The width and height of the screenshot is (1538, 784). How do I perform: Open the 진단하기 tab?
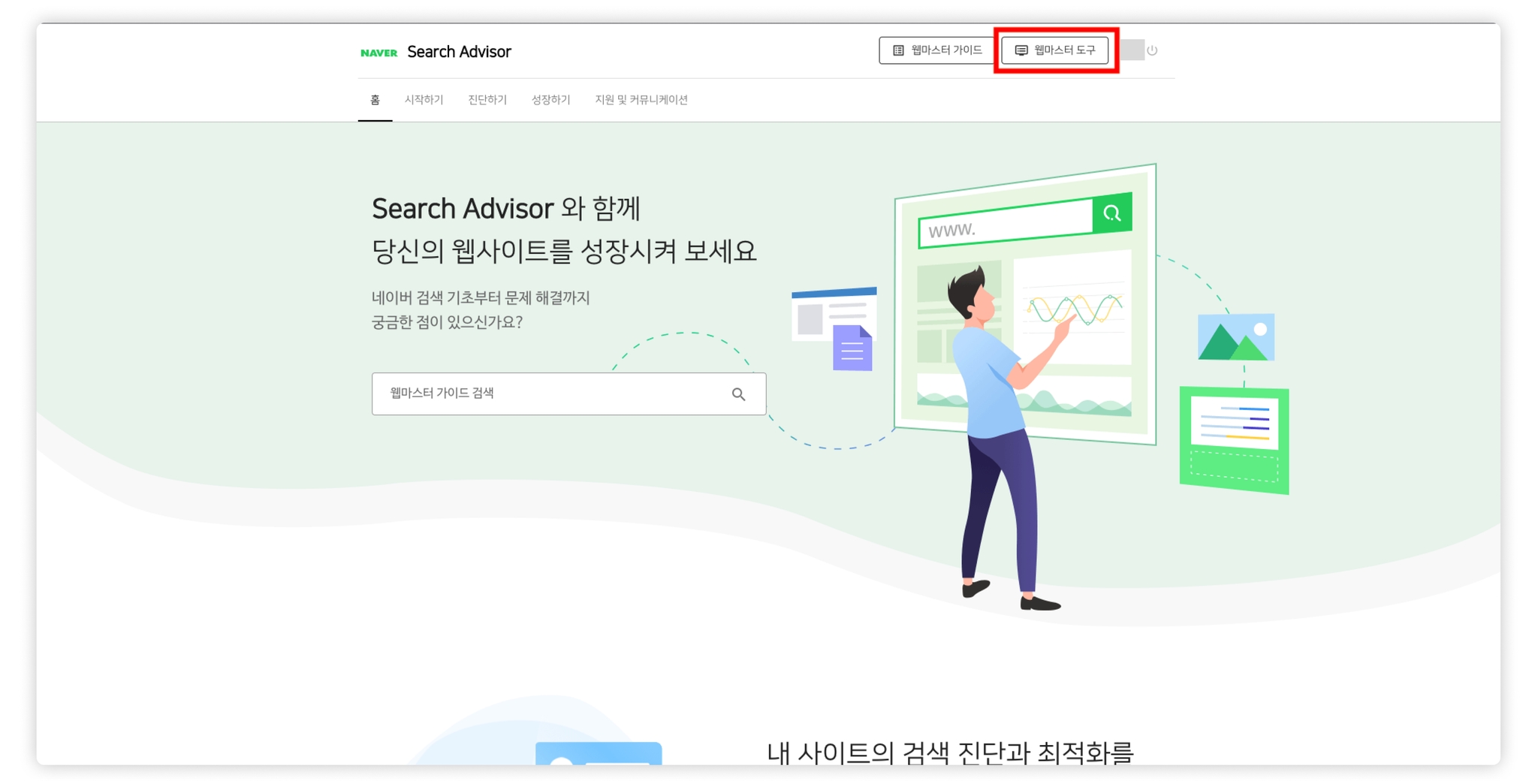(487, 100)
